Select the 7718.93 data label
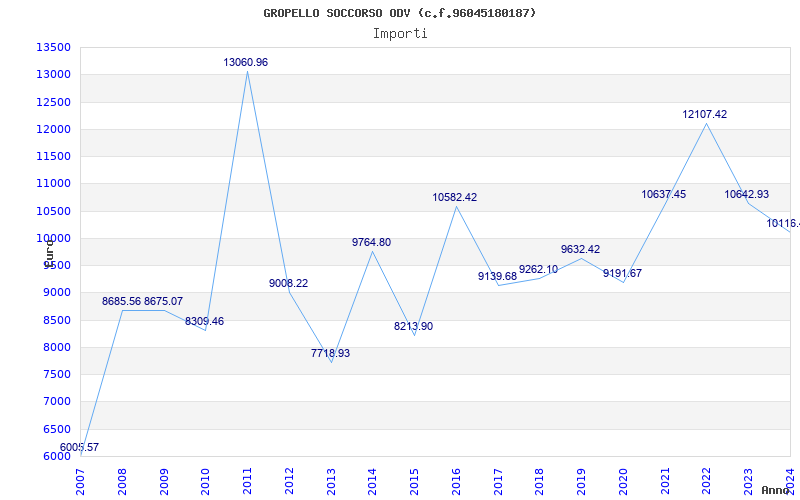Screen dimensions: 800x500 (331, 353)
